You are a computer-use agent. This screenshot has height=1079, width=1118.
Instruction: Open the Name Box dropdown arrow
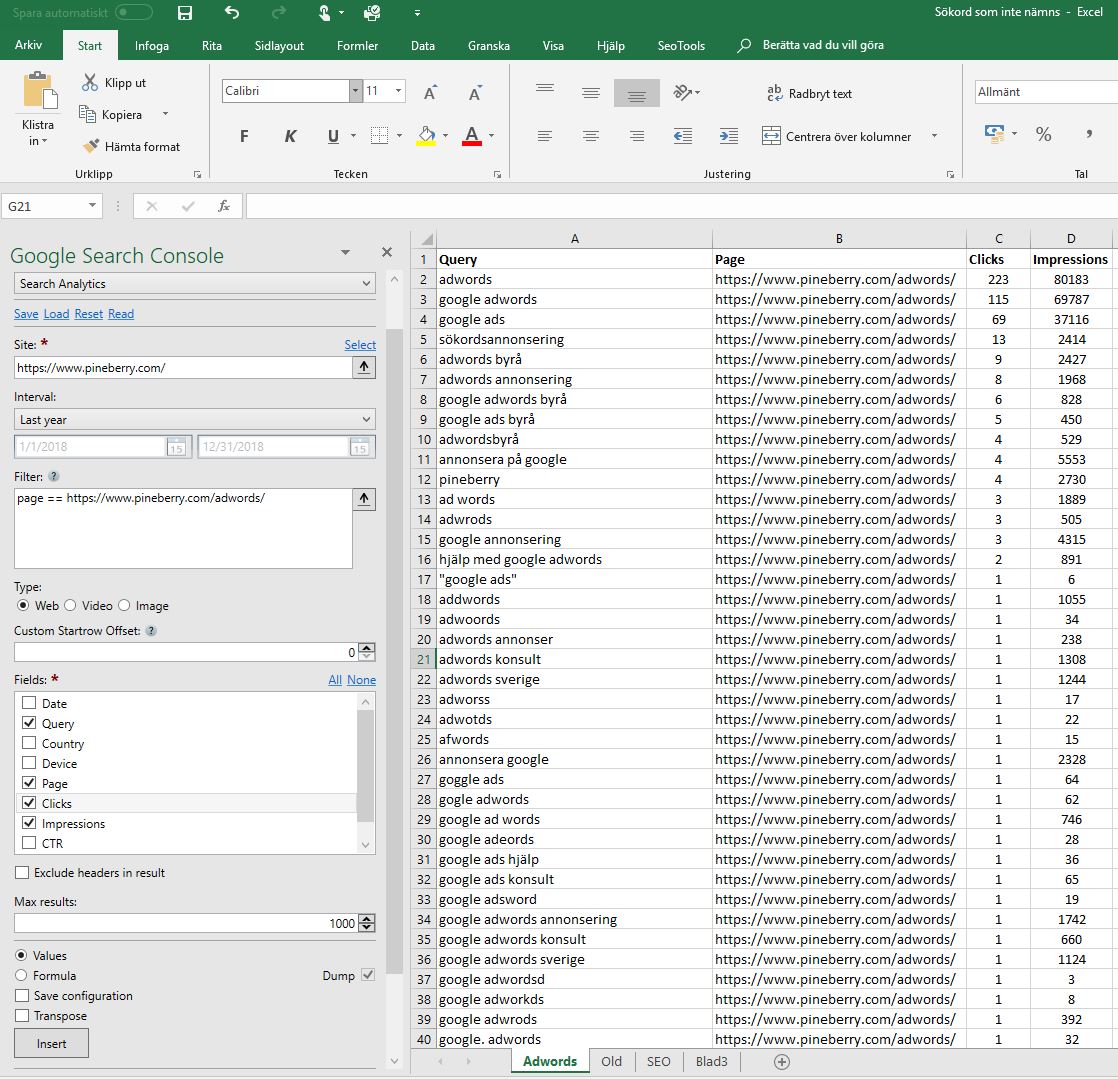click(x=92, y=206)
